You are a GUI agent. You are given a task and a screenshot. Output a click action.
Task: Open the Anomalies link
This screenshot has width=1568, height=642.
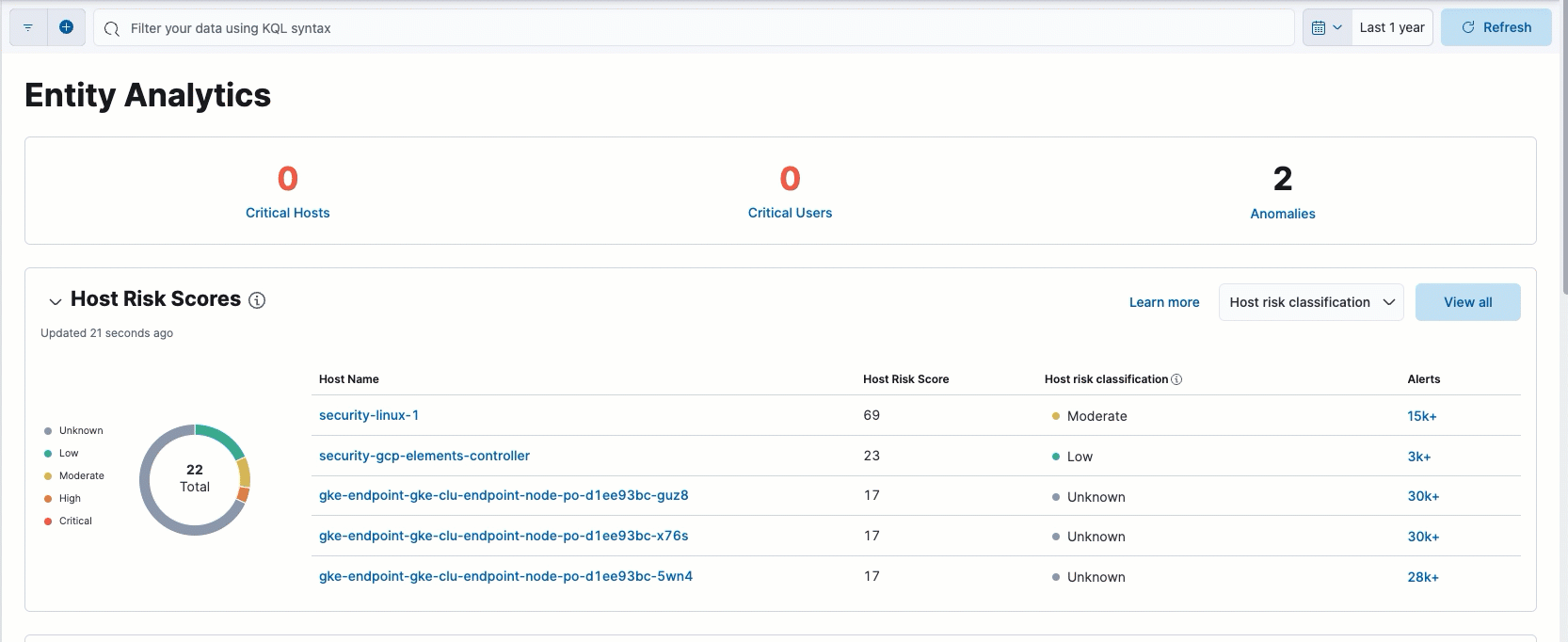[x=1282, y=214]
